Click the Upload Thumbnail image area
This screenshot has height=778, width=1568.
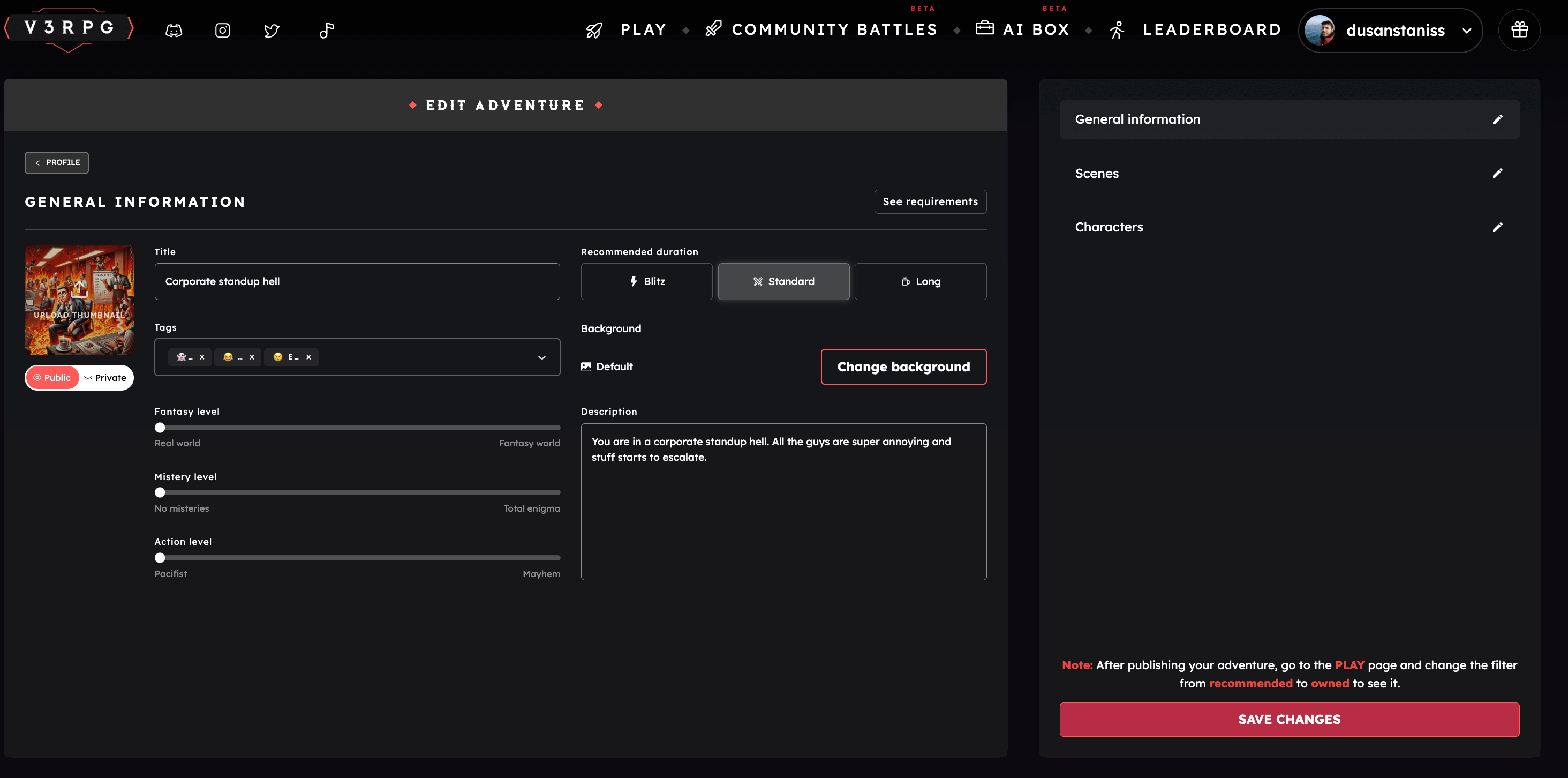coord(79,299)
